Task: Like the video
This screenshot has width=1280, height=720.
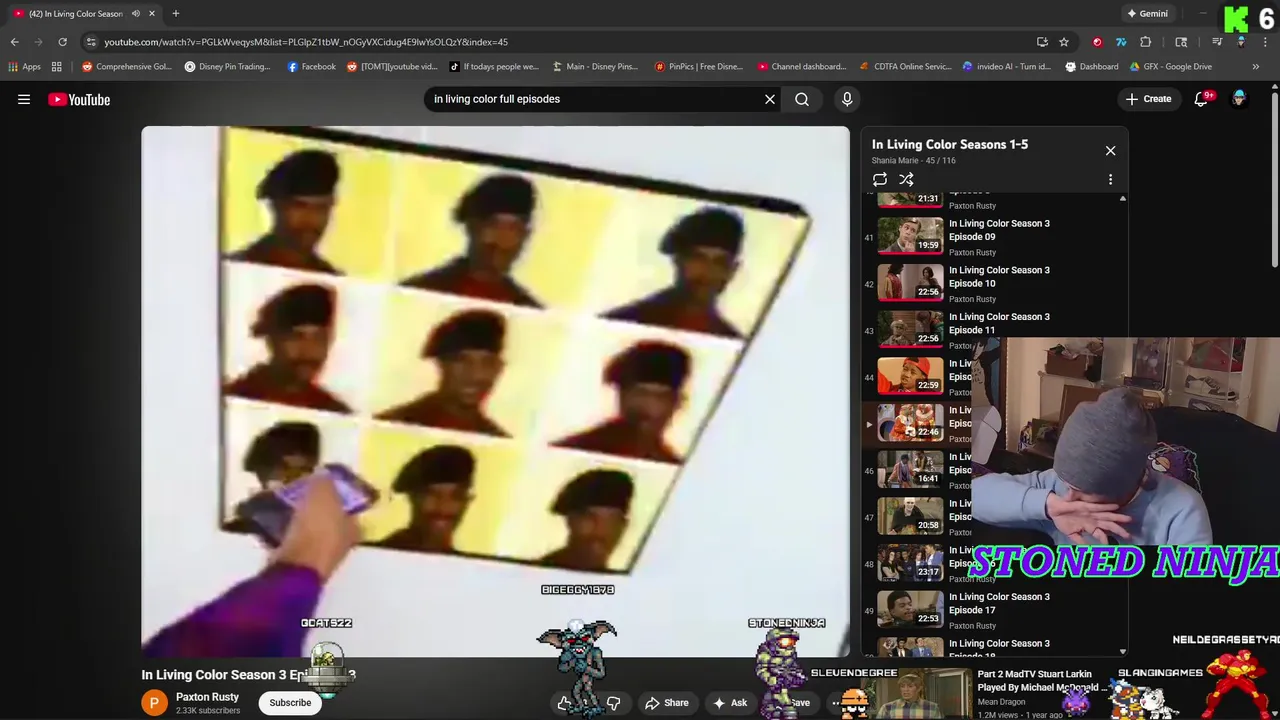Action: pos(566,703)
